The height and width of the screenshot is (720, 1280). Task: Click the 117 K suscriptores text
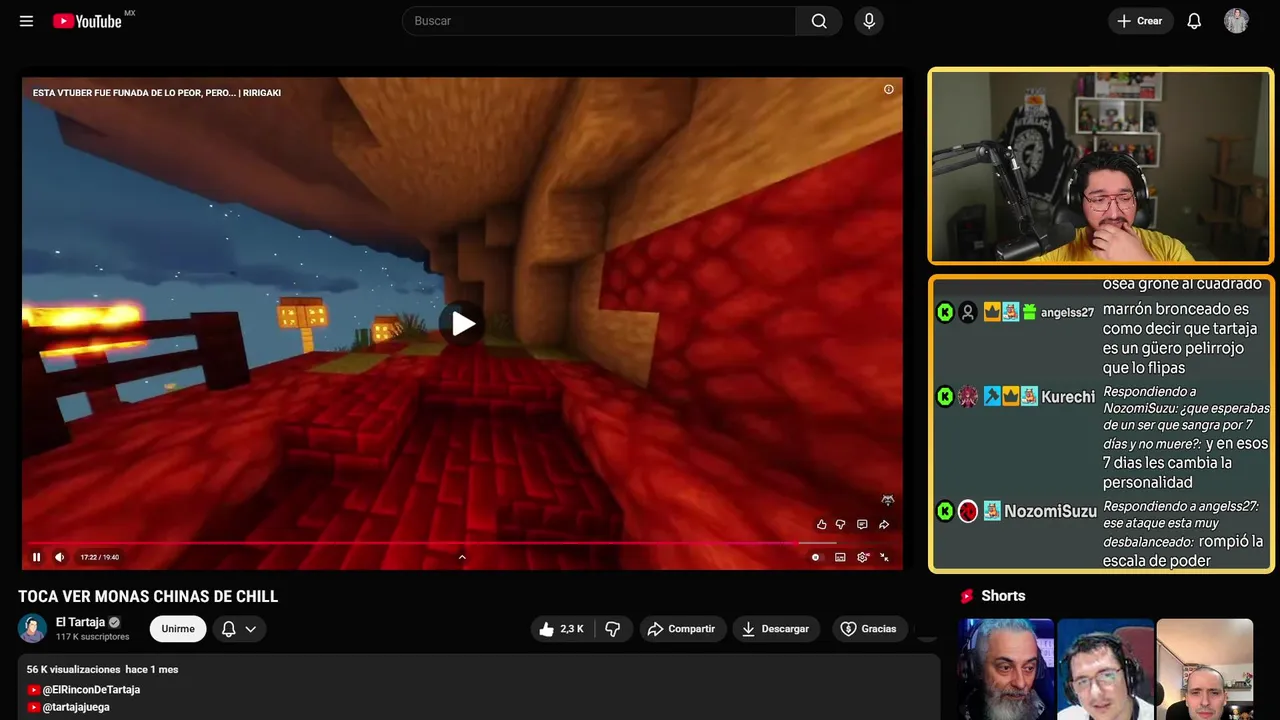pos(93,637)
